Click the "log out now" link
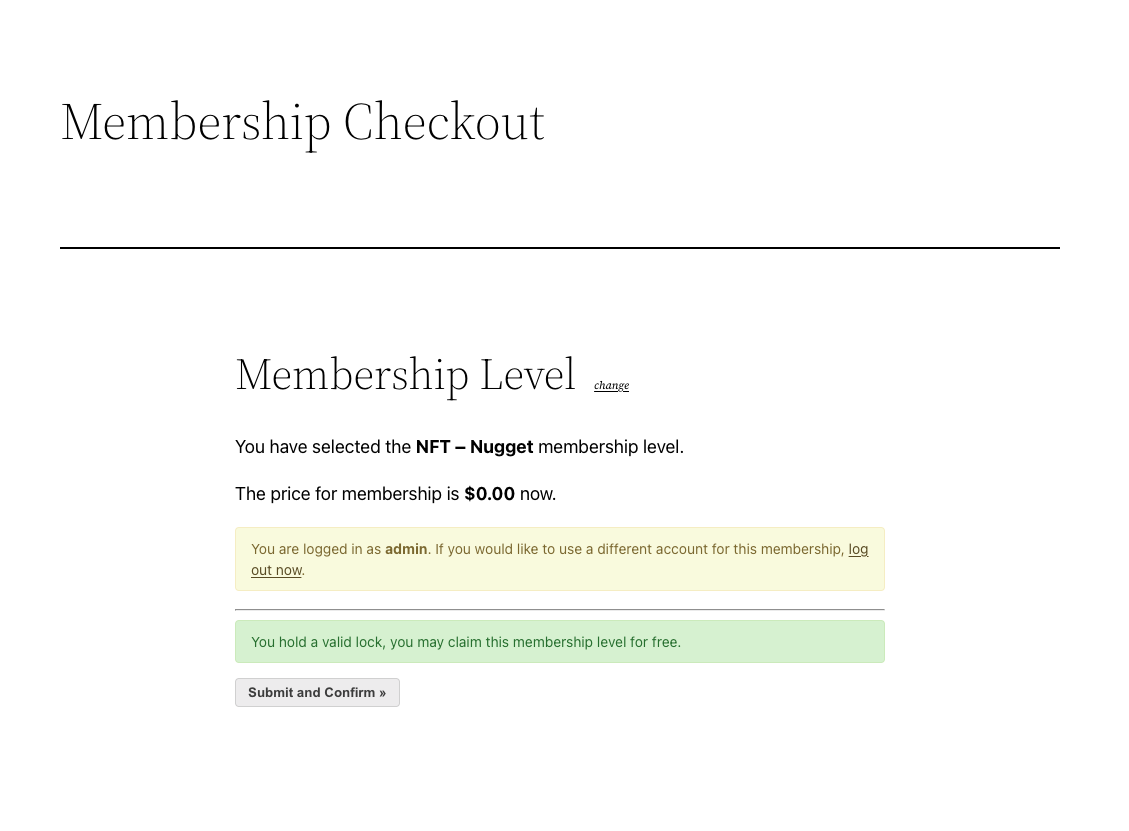The width and height of the screenshot is (1129, 831). pos(276,570)
